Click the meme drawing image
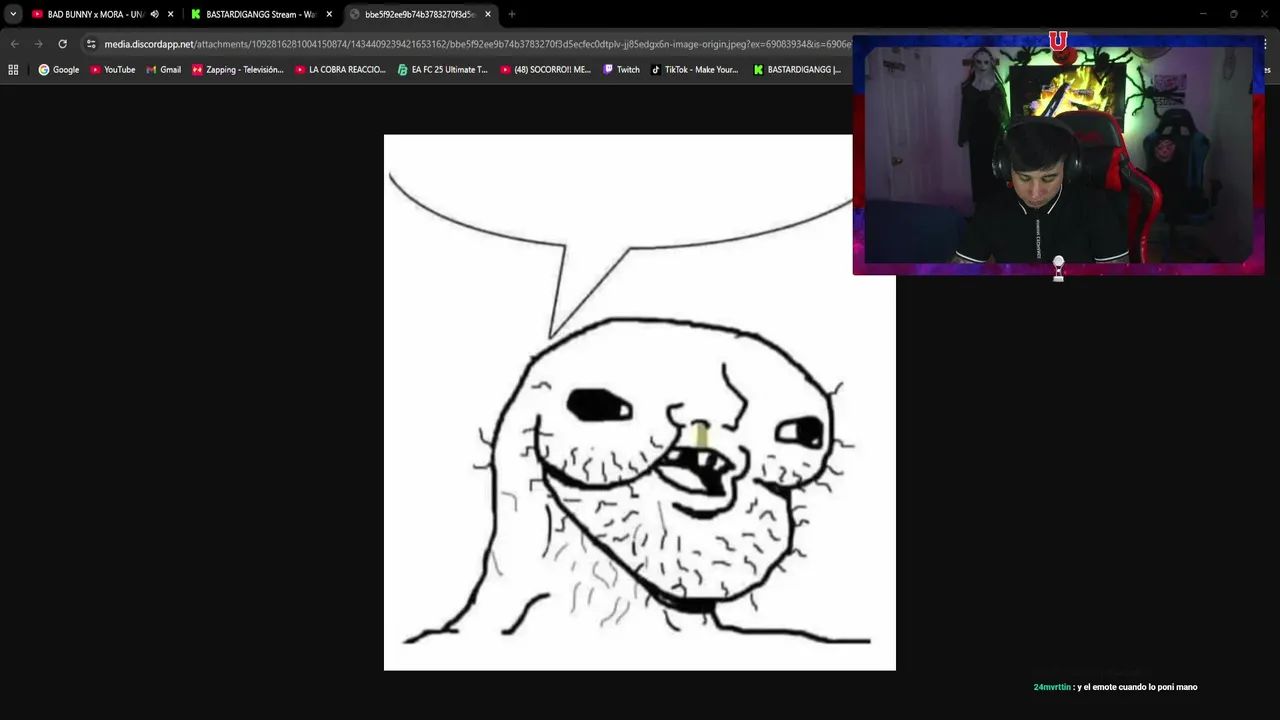 (640, 402)
